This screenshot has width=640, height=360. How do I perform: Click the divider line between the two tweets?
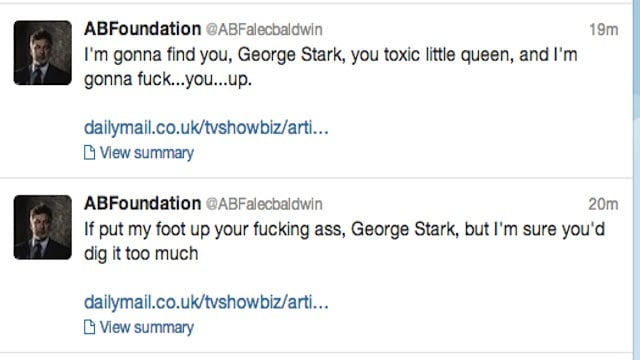coord(316,178)
